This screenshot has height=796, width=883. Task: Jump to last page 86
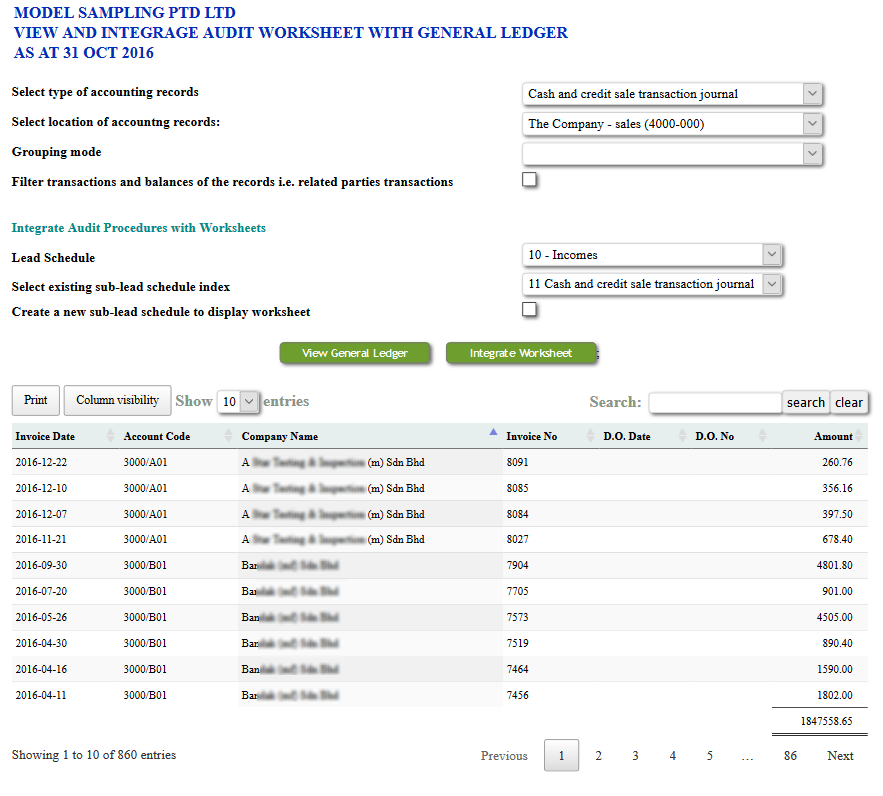coord(790,756)
